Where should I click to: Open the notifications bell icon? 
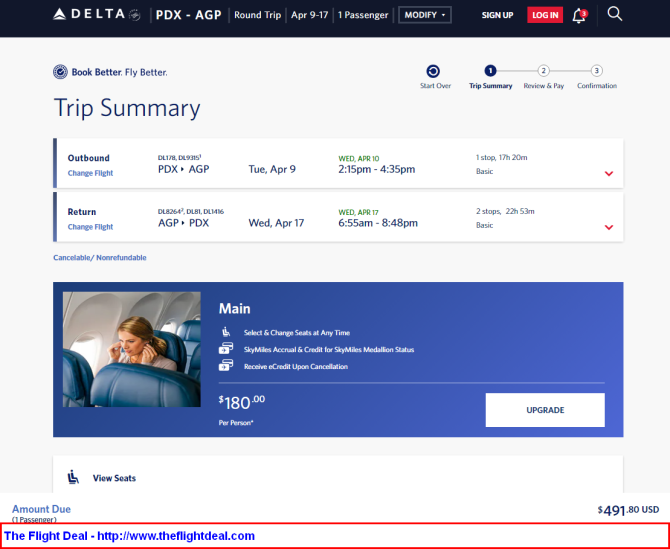pos(579,15)
